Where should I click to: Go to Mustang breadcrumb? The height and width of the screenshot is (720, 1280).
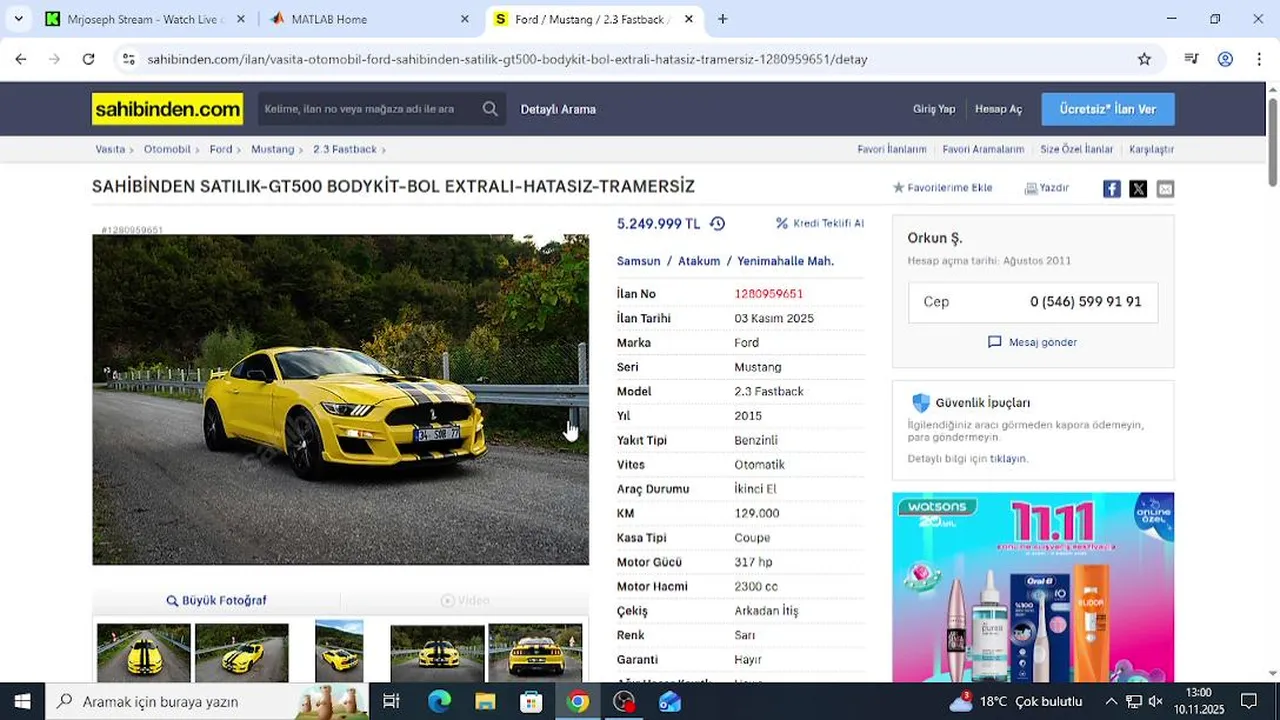(272, 149)
